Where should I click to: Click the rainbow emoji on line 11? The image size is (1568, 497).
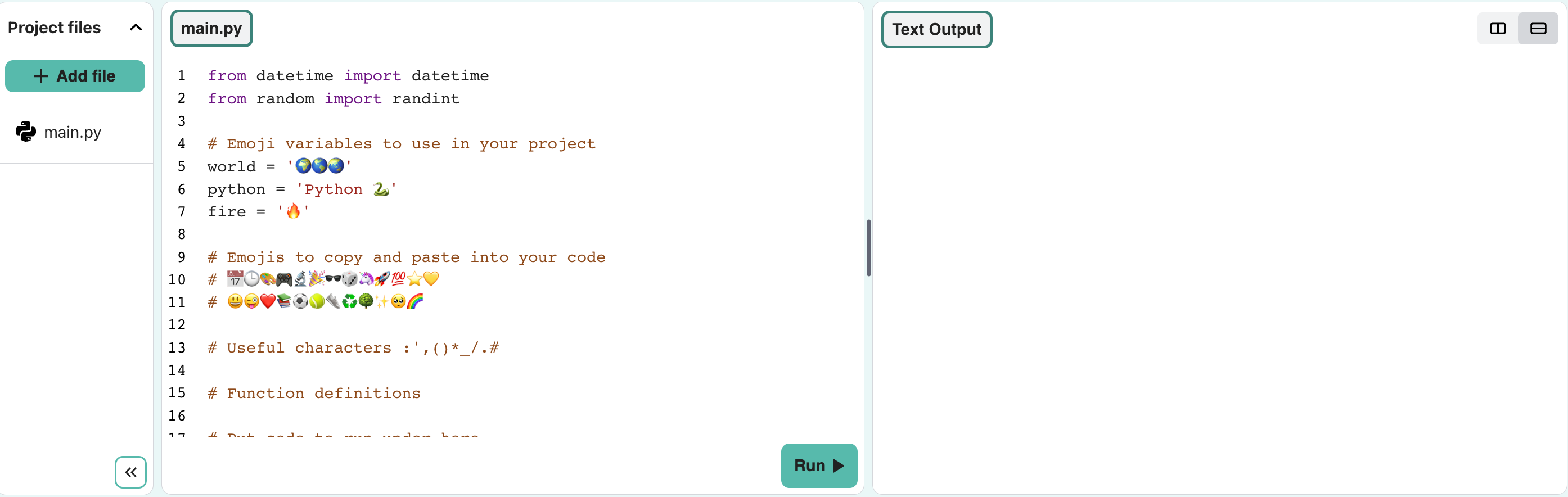(415, 302)
